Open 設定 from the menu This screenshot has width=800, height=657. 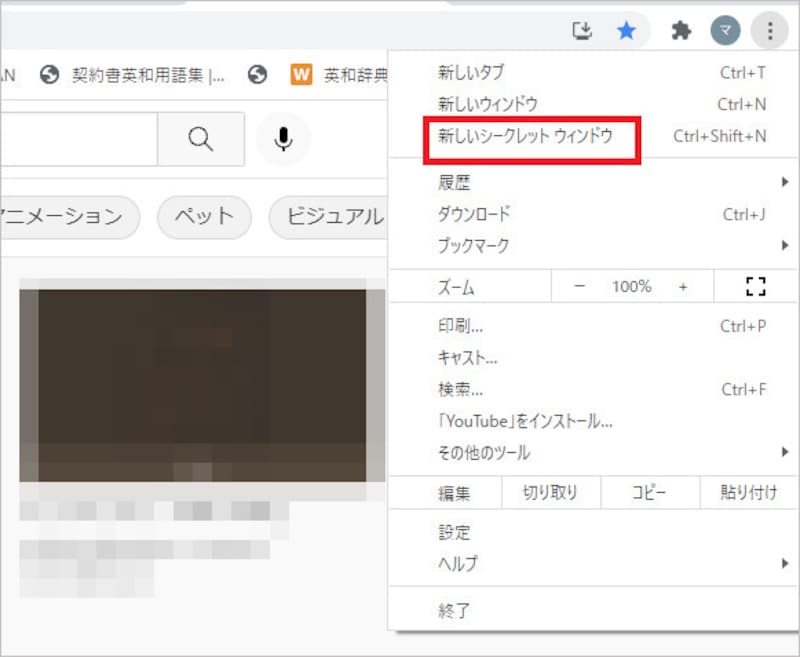tap(455, 532)
